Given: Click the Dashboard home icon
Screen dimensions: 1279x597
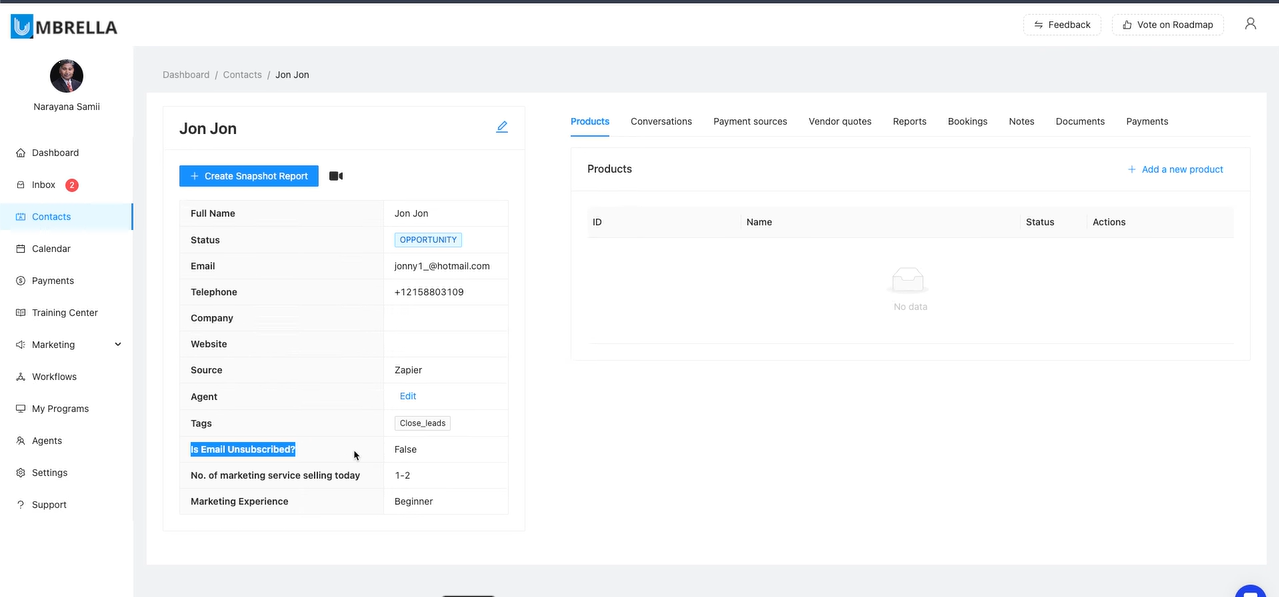Looking at the screenshot, I should (x=21, y=153).
